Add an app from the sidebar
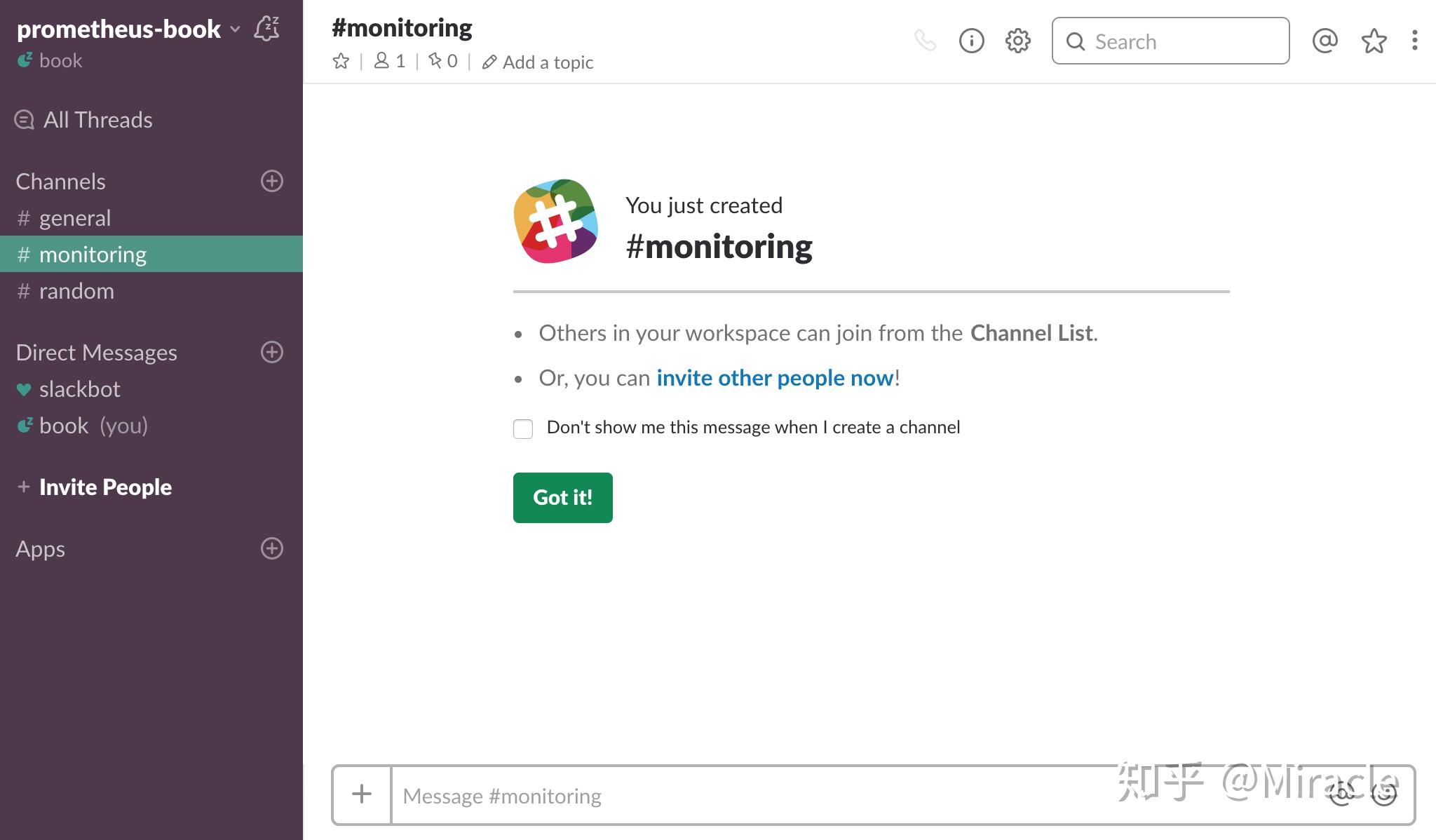Viewport: 1436px width, 840px height. pos(271,548)
